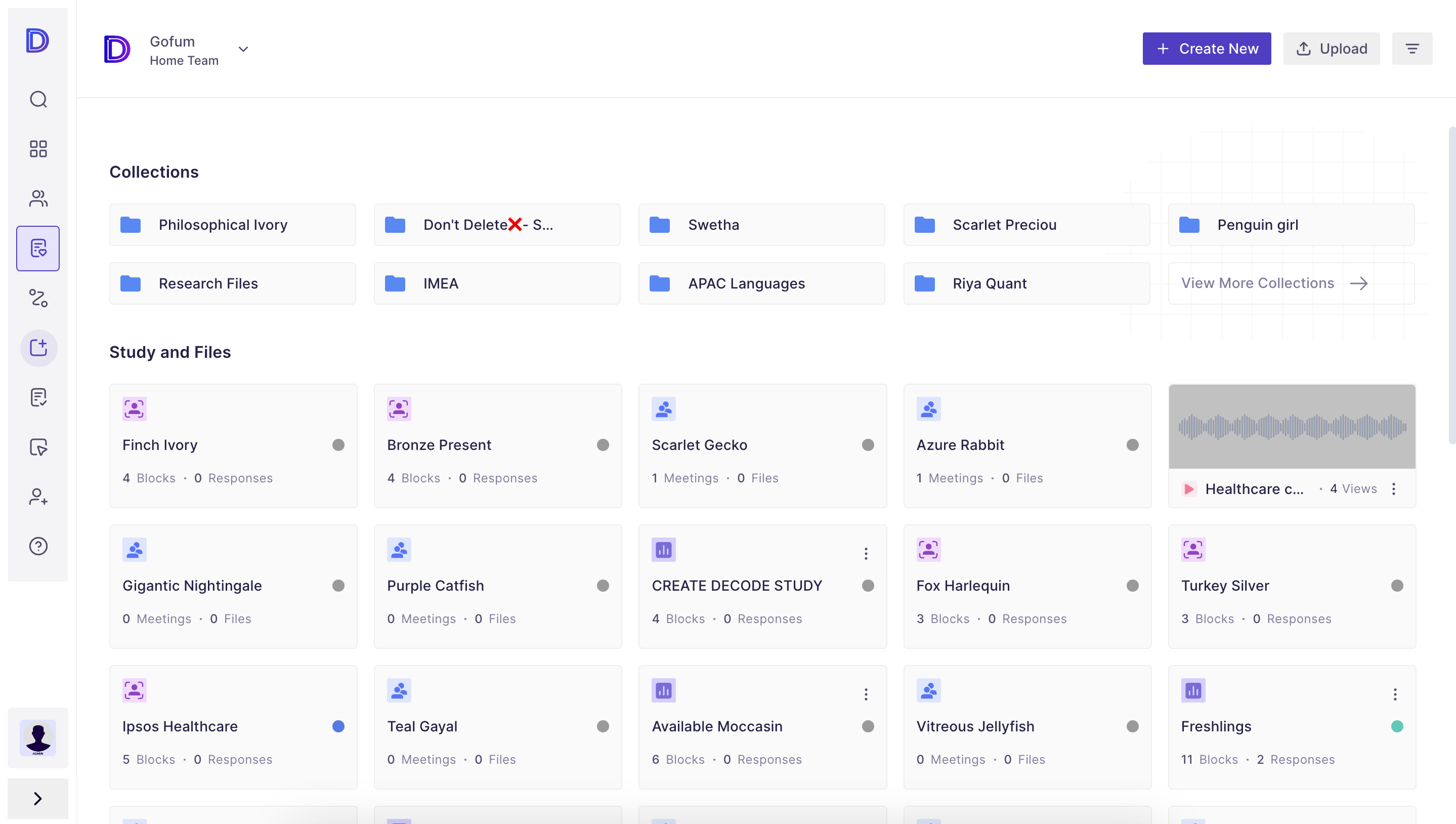Viewport: 1456px width, 824px height.
Task: Open the Scarlet Preciou collection
Action: pos(1026,225)
